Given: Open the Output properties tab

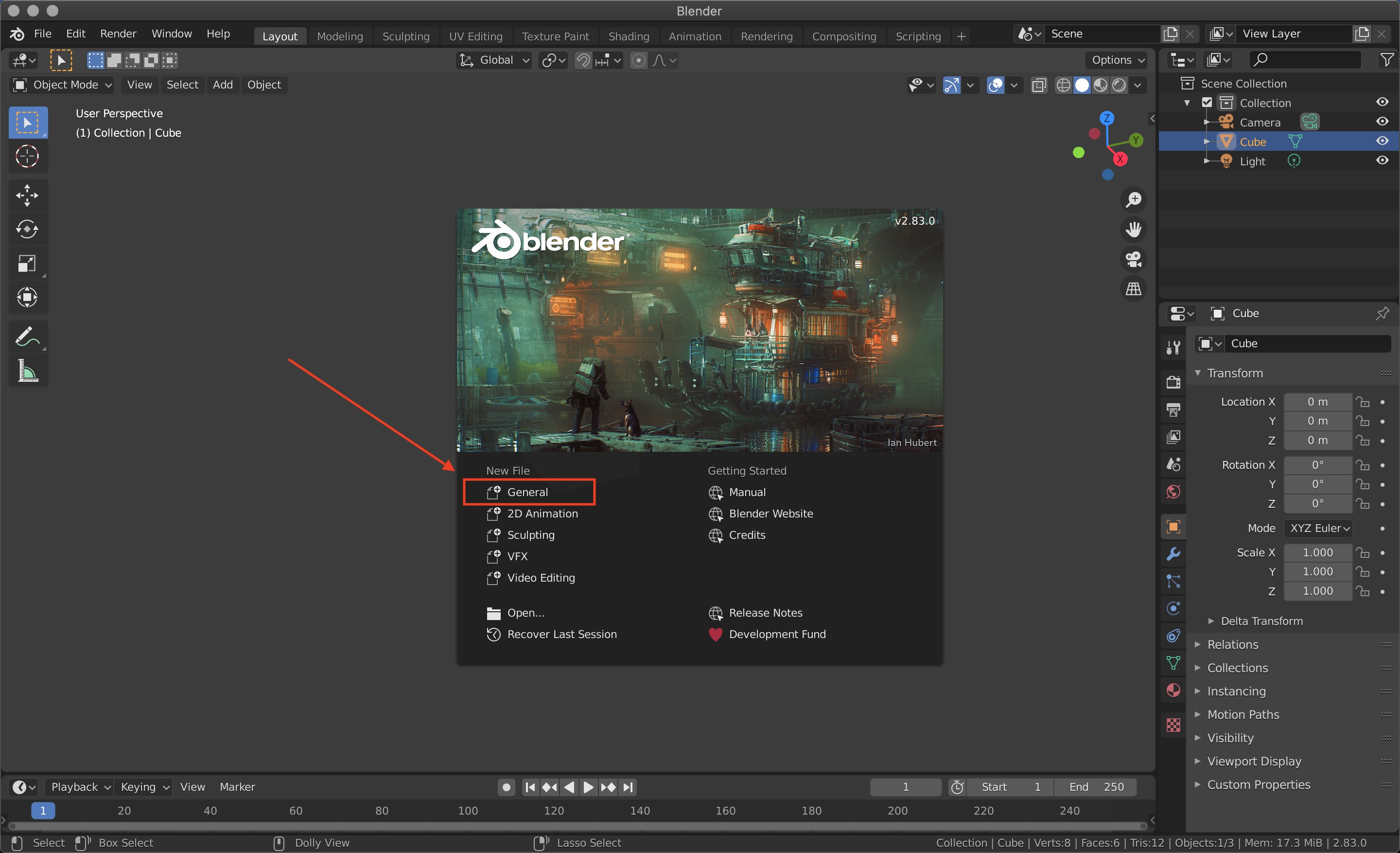Looking at the screenshot, I should (1173, 409).
